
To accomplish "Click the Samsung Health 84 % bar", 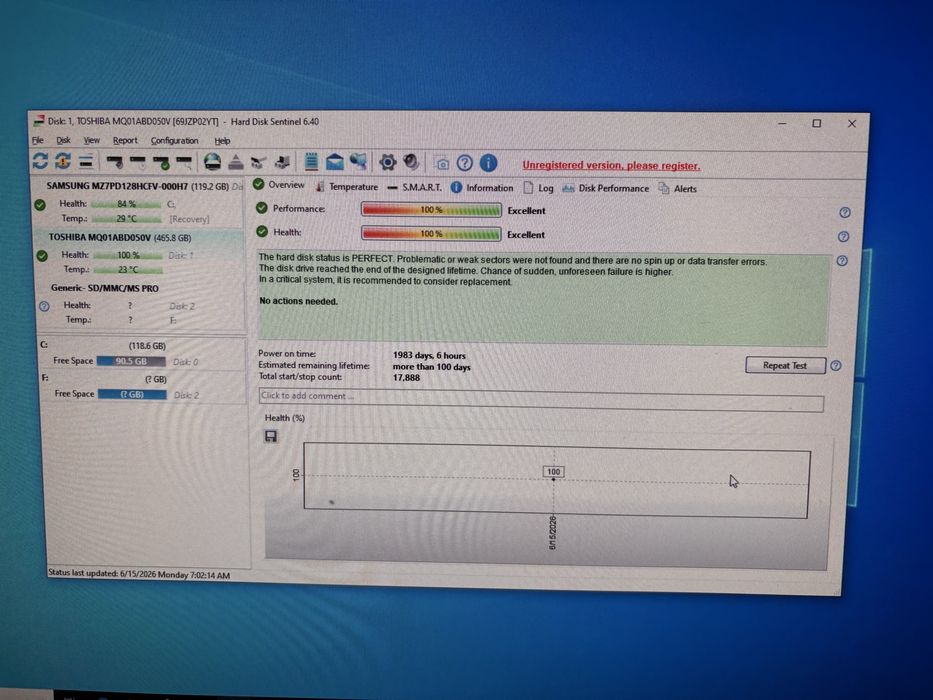I will click(126, 204).
